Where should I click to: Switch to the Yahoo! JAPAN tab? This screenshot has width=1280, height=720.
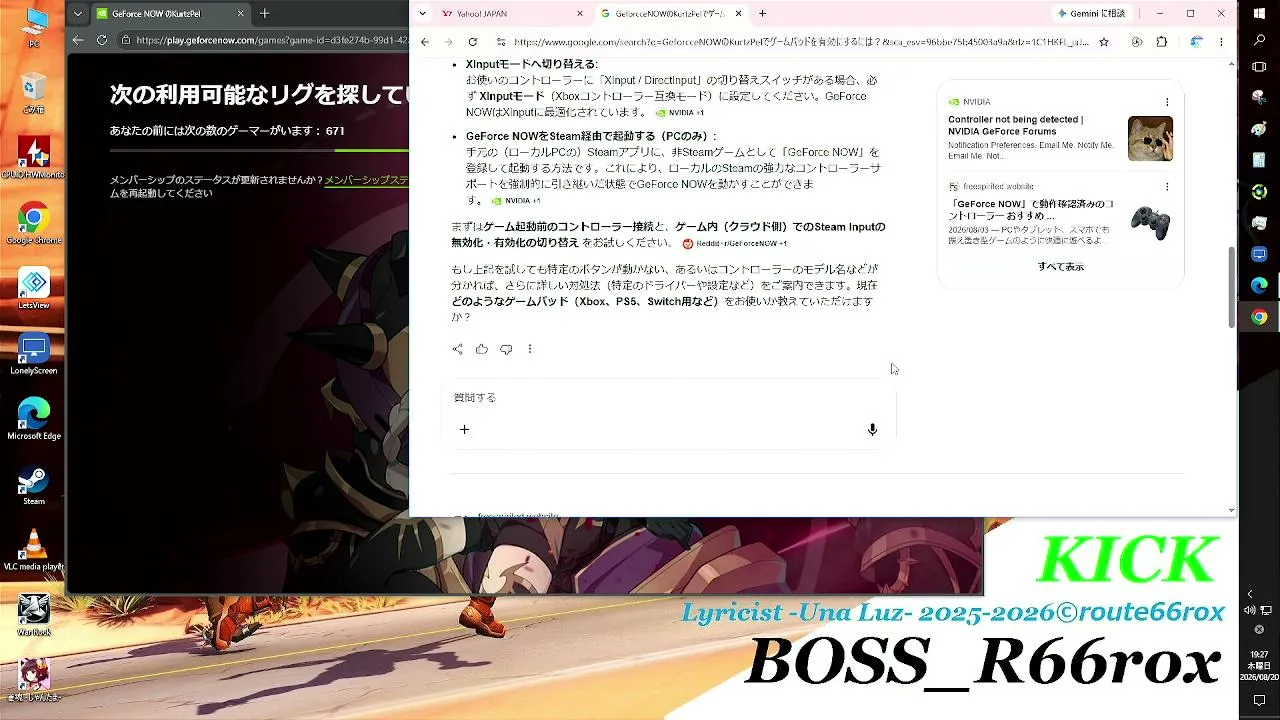click(x=511, y=14)
